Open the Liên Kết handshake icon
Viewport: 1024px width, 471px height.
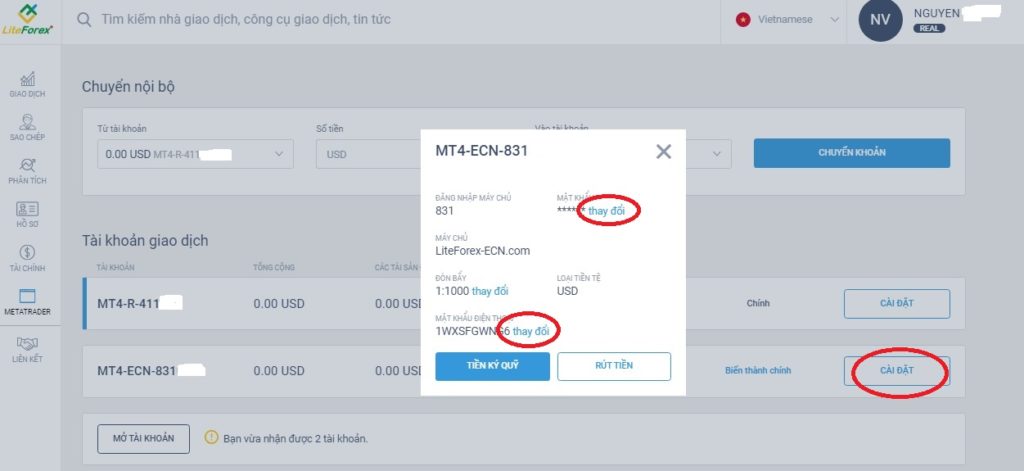pos(27,344)
